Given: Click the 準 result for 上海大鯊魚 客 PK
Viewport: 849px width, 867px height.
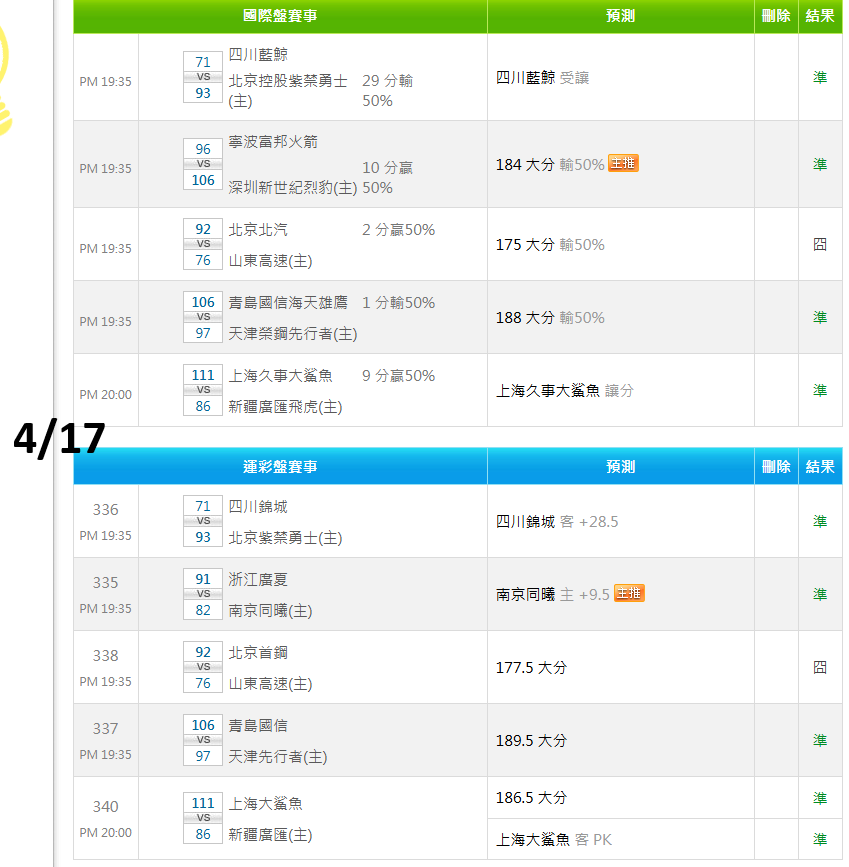Looking at the screenshot, I should coord(820,839).
